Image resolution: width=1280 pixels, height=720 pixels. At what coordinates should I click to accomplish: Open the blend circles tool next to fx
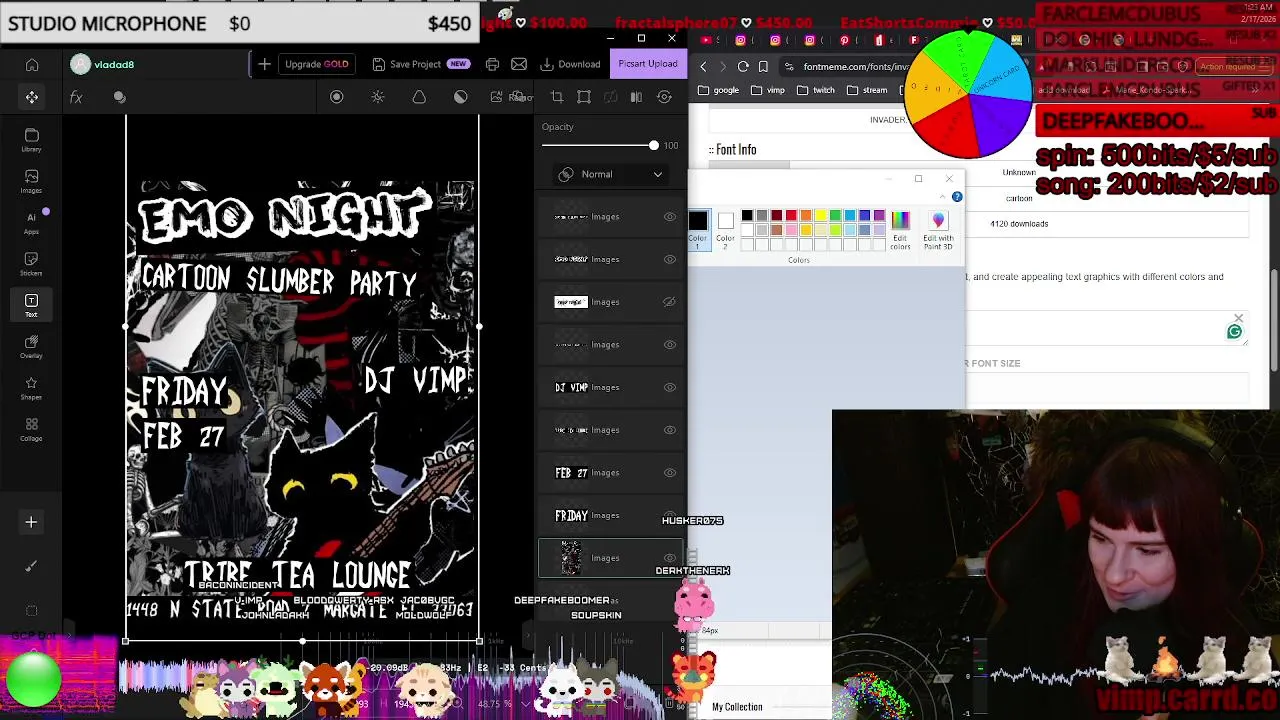[x=119, y=97]
